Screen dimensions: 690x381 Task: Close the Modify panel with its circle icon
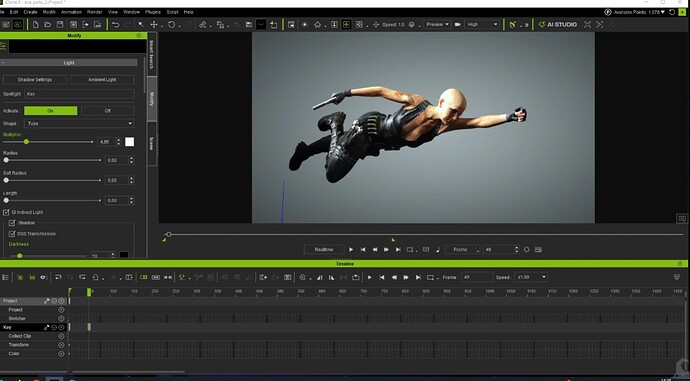click(139, 35)
